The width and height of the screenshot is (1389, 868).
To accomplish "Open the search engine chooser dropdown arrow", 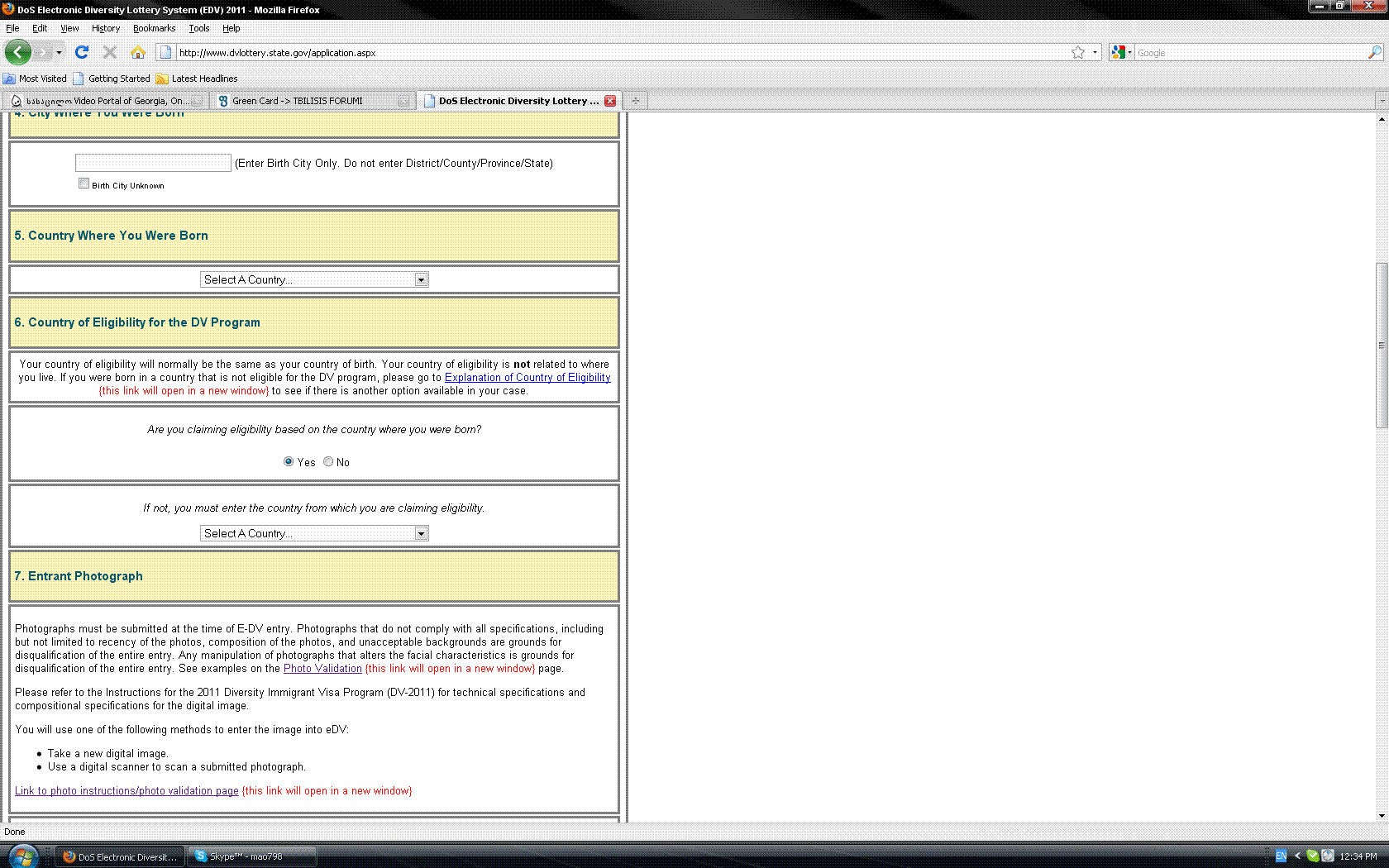I will tap(1129, 52).
